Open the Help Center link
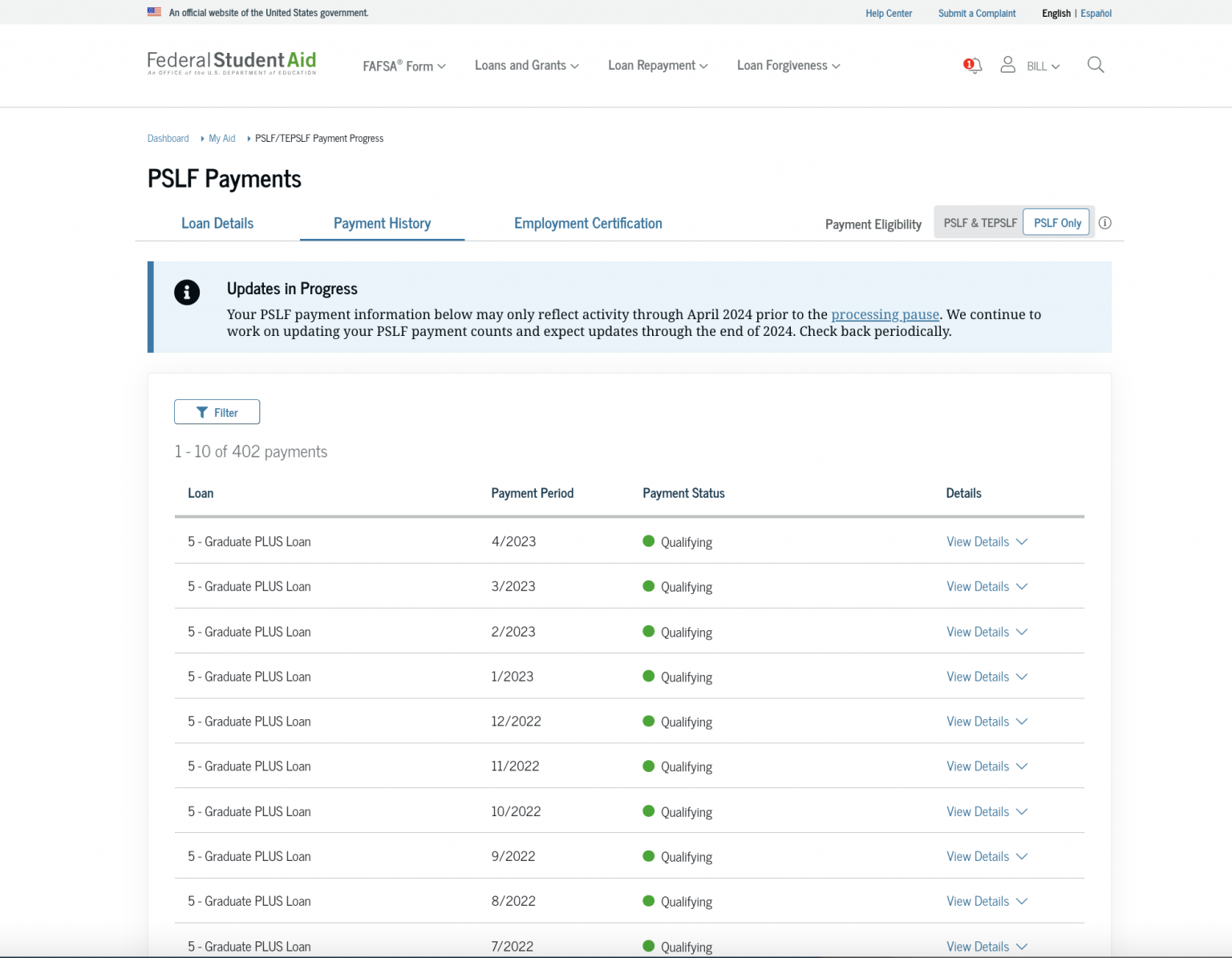 coord(888,13)
